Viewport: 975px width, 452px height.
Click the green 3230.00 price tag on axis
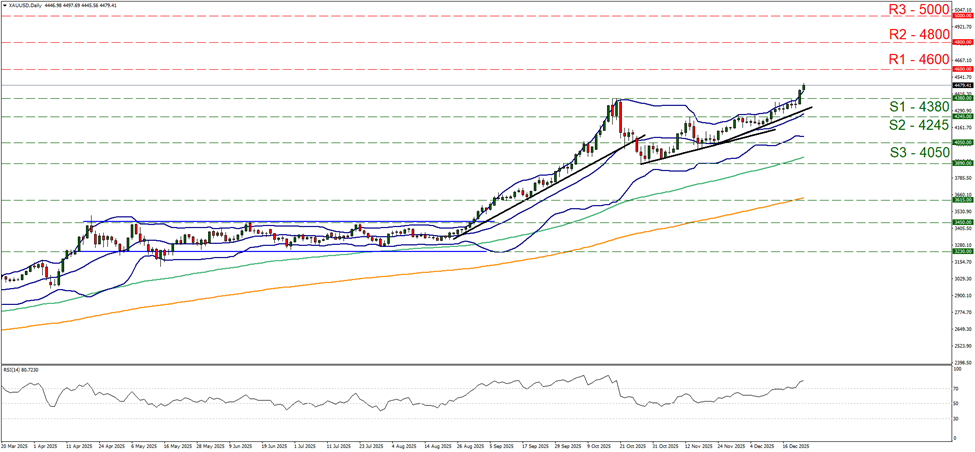point(961,251)
